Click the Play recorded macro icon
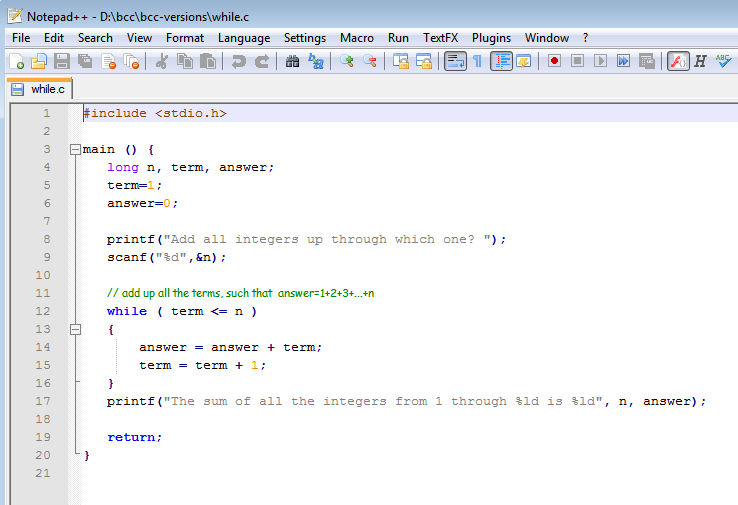738x505 pixels. [600, 61]
